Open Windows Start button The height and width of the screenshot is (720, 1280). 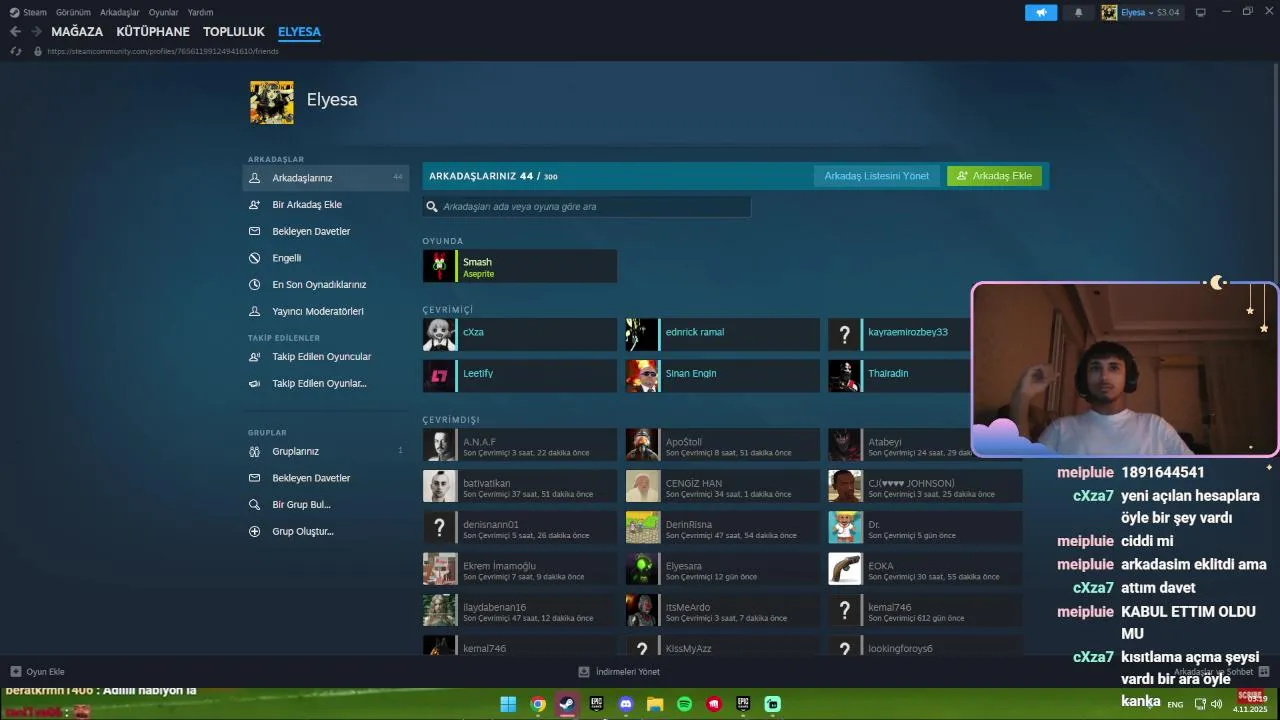click(x=508, y=704)
